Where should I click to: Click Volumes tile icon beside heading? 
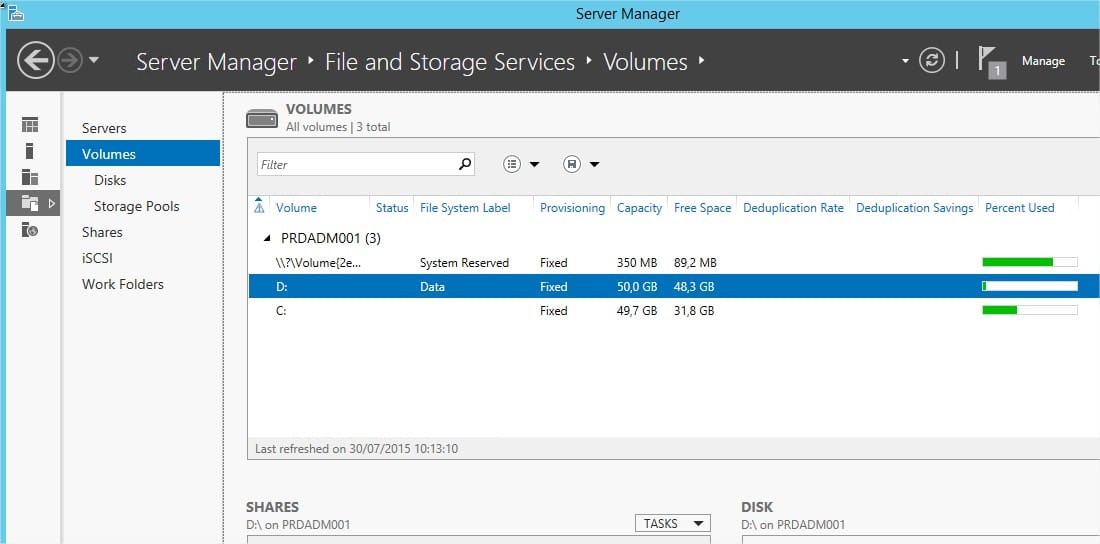click(262, 119)
